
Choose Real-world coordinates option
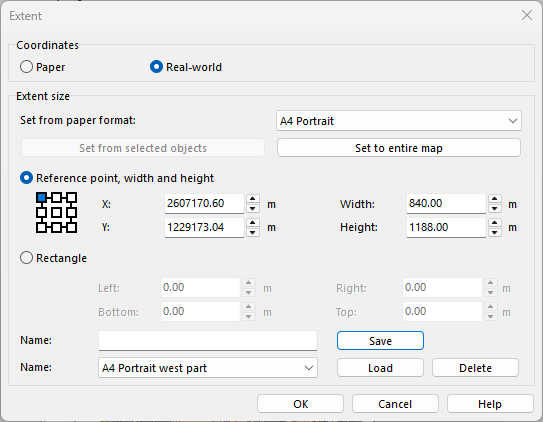186,67
